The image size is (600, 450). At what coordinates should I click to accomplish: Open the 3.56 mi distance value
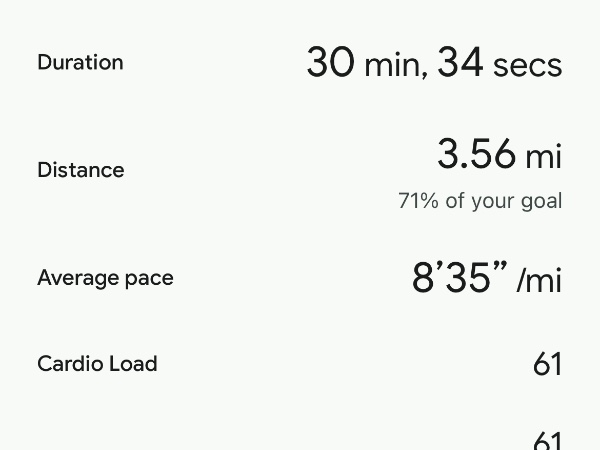coord(499,155)
